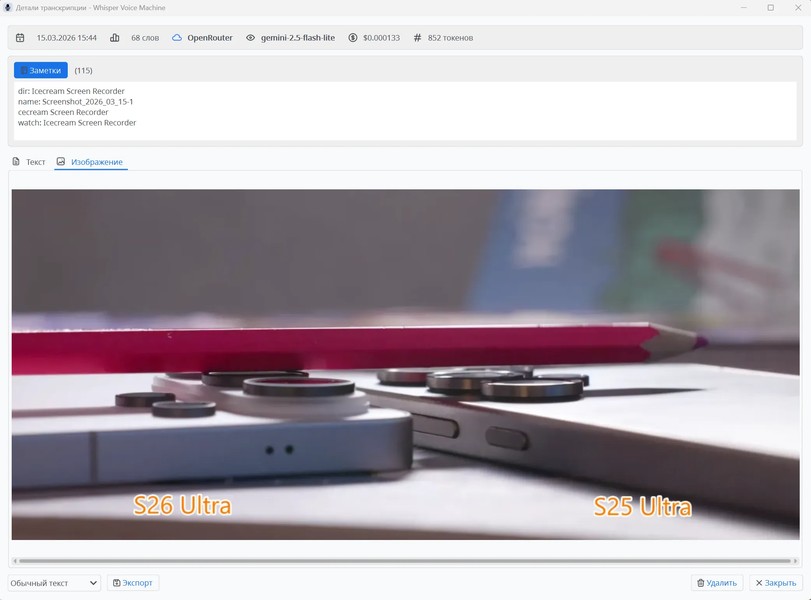Image resolution: width=811 pixels, height=600 pixels.
Task: Click inside the notes text field
Action: [x=405, y=111]
